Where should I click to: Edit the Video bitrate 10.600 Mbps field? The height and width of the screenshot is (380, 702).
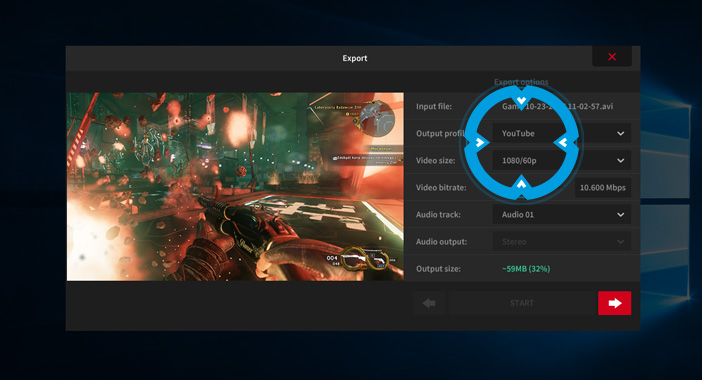[603, 188]
